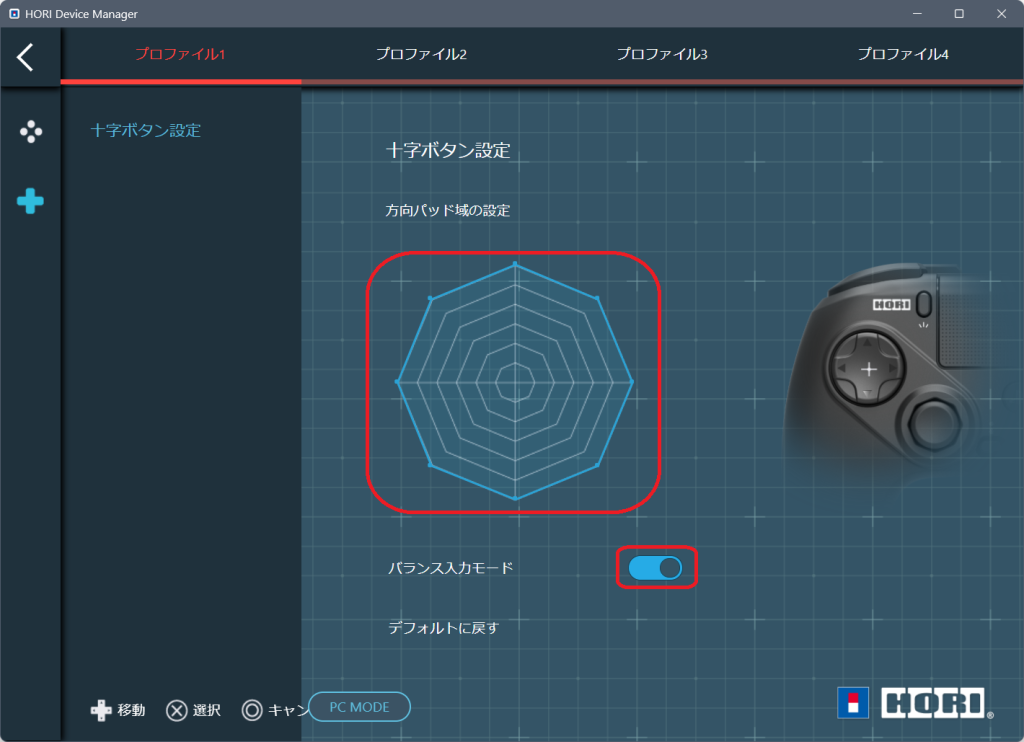Select the プロファイル4 tab
This screenshot has width=1024, height=742.
point(902,54)
